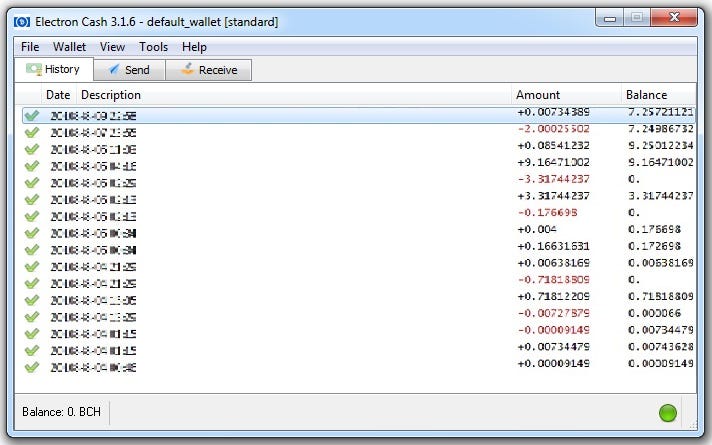The width and height of the screenshot is (712, 445).
Task: Sort by the Description column header
Action: coord(294,95)
